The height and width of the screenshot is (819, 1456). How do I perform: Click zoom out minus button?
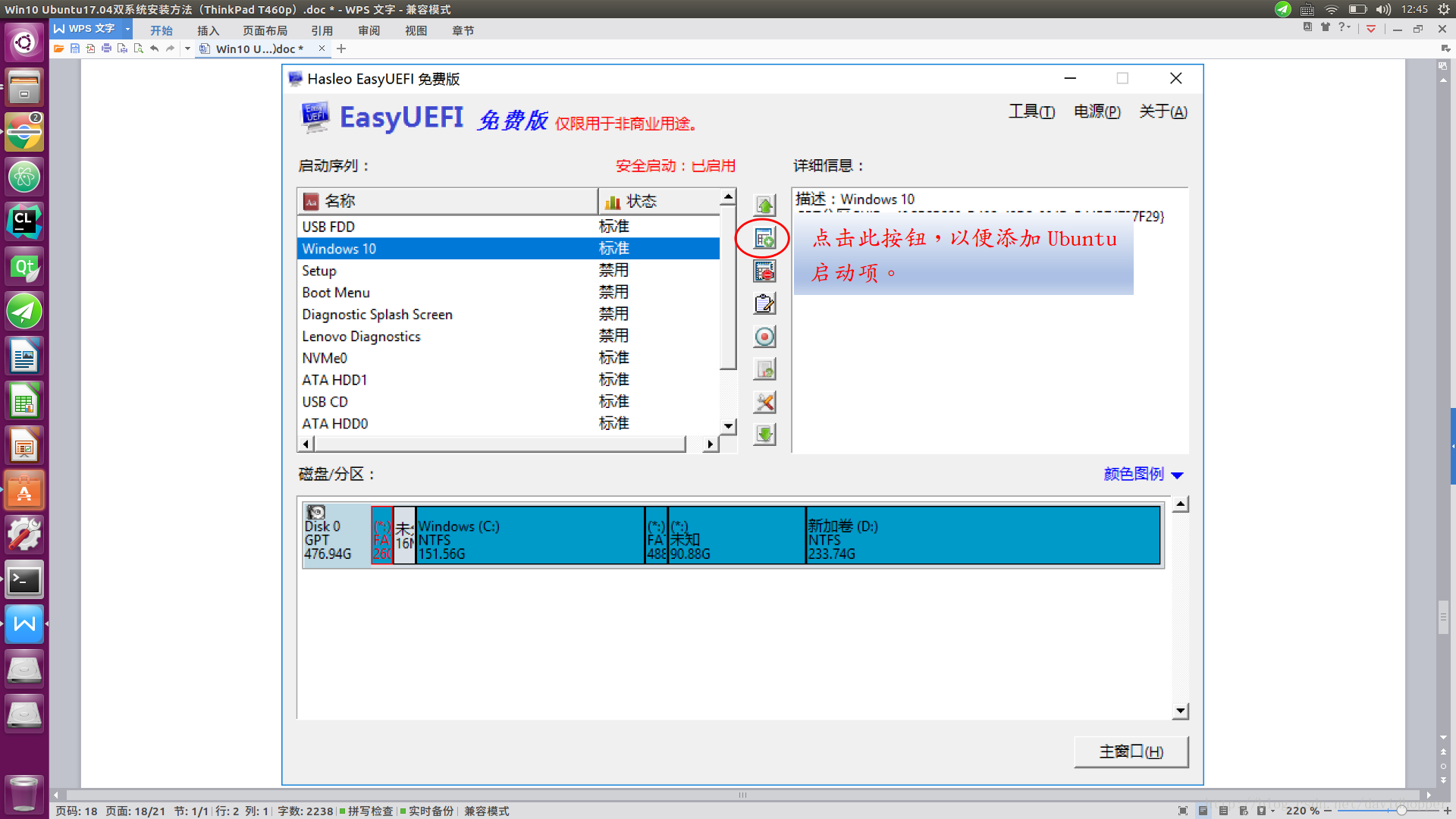[1328, 811]
